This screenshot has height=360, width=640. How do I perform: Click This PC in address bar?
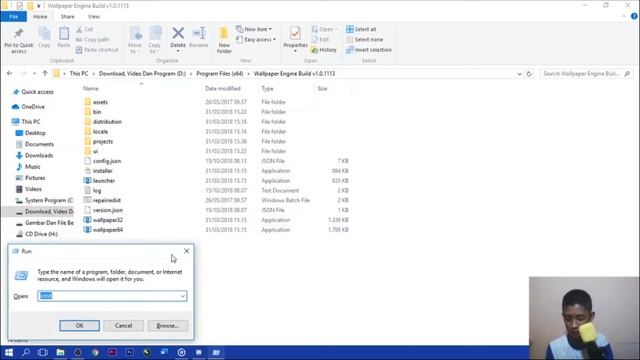(79, 74)
